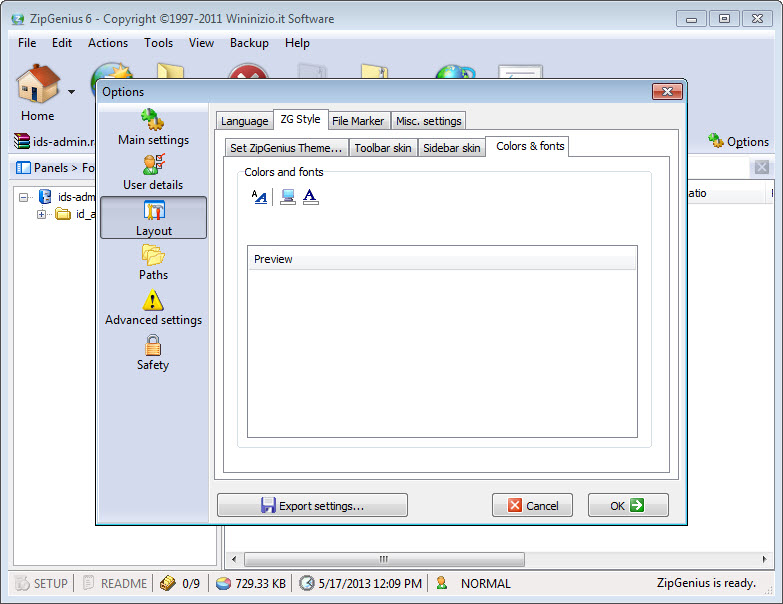The height and width of the screenshot is (604, 783).
Task: Open the Tools menu
Action: [158, 43]
